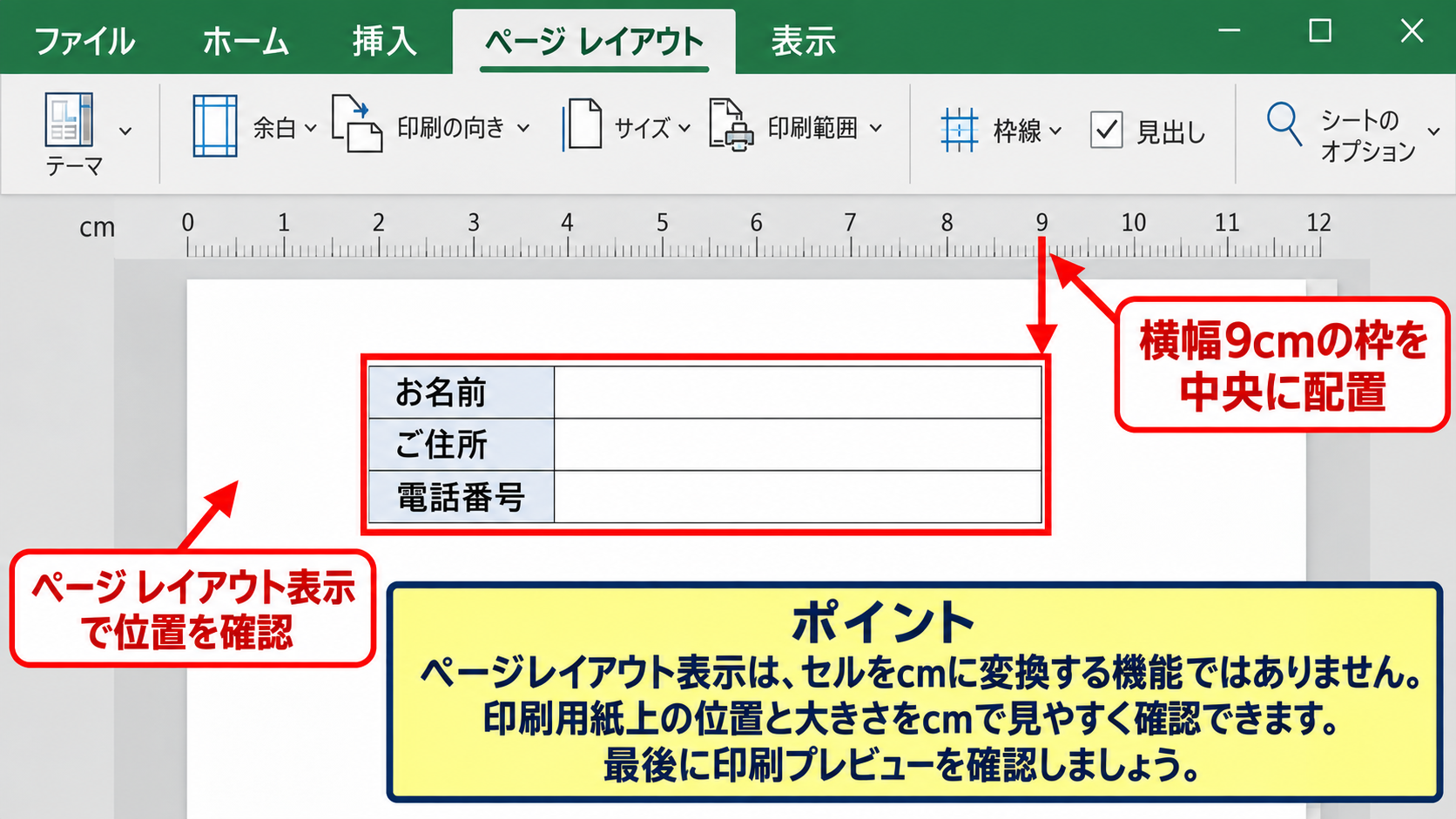The width and height of the screenshot is (1456, 819).
Task: Click the シートのオプション label
Action: (x=1368, y=135)
